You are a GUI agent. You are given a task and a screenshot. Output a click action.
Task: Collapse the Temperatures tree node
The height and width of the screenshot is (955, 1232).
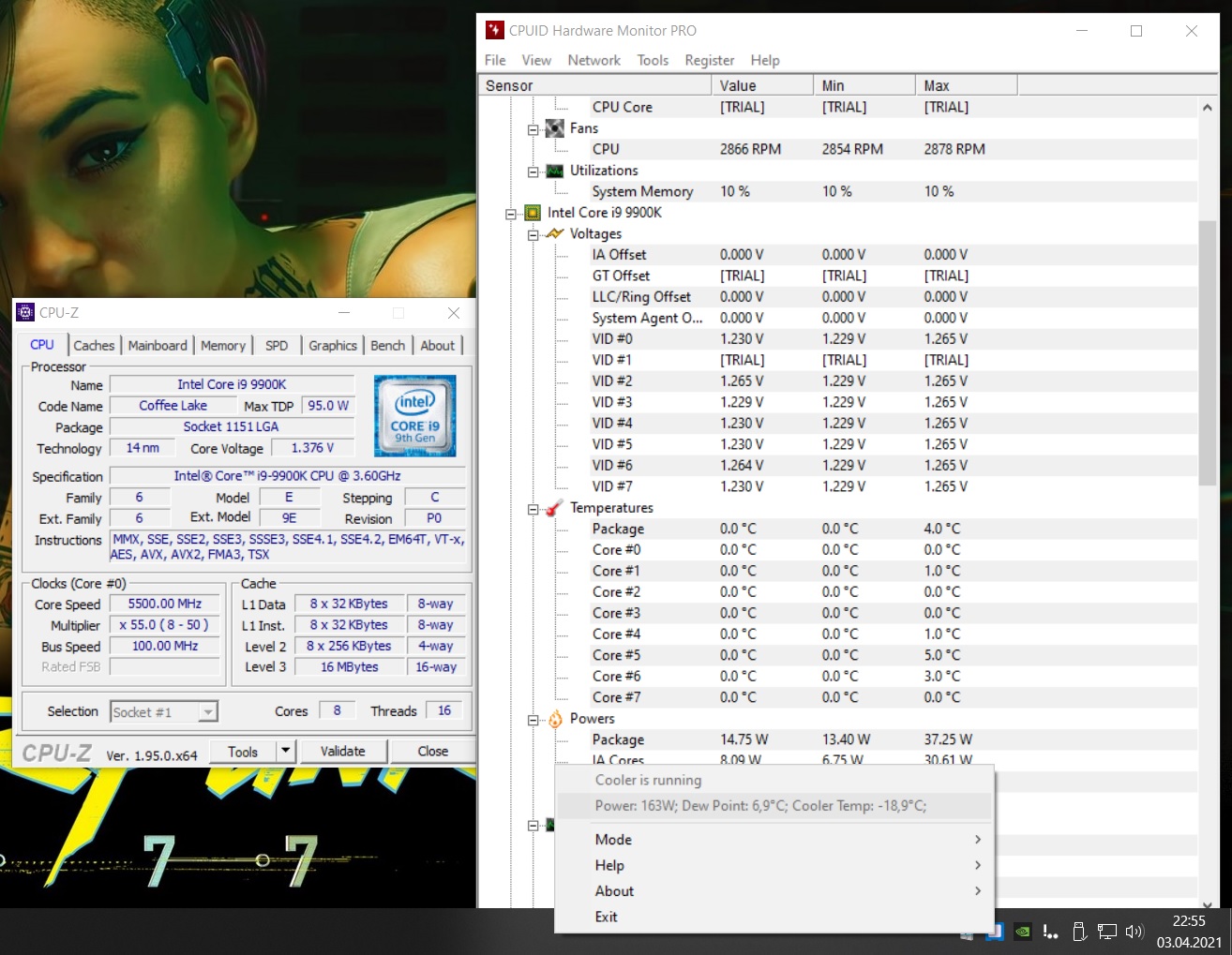coord(533,509)
